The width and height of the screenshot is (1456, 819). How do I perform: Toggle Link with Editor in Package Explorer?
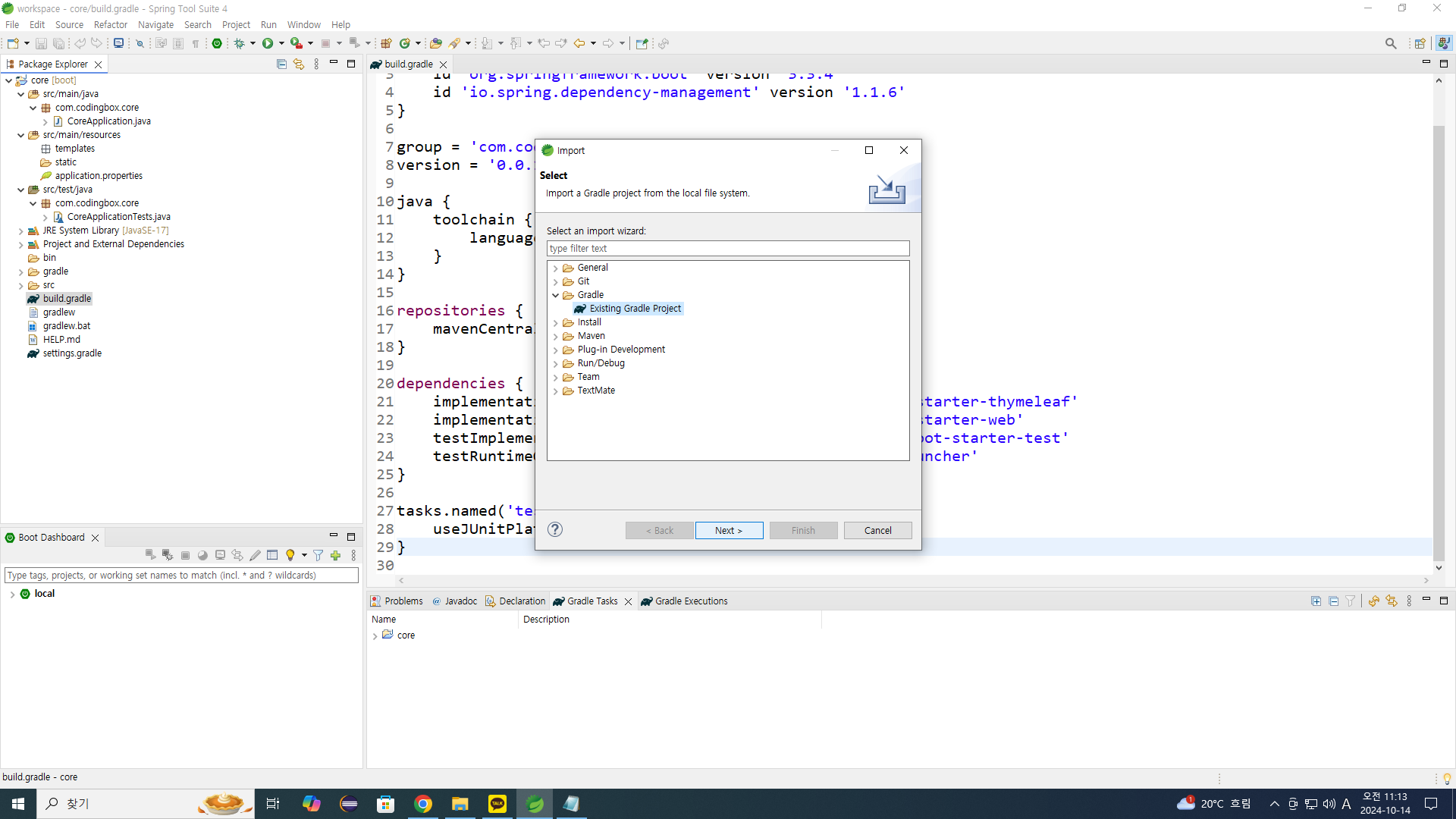point(299,64)
